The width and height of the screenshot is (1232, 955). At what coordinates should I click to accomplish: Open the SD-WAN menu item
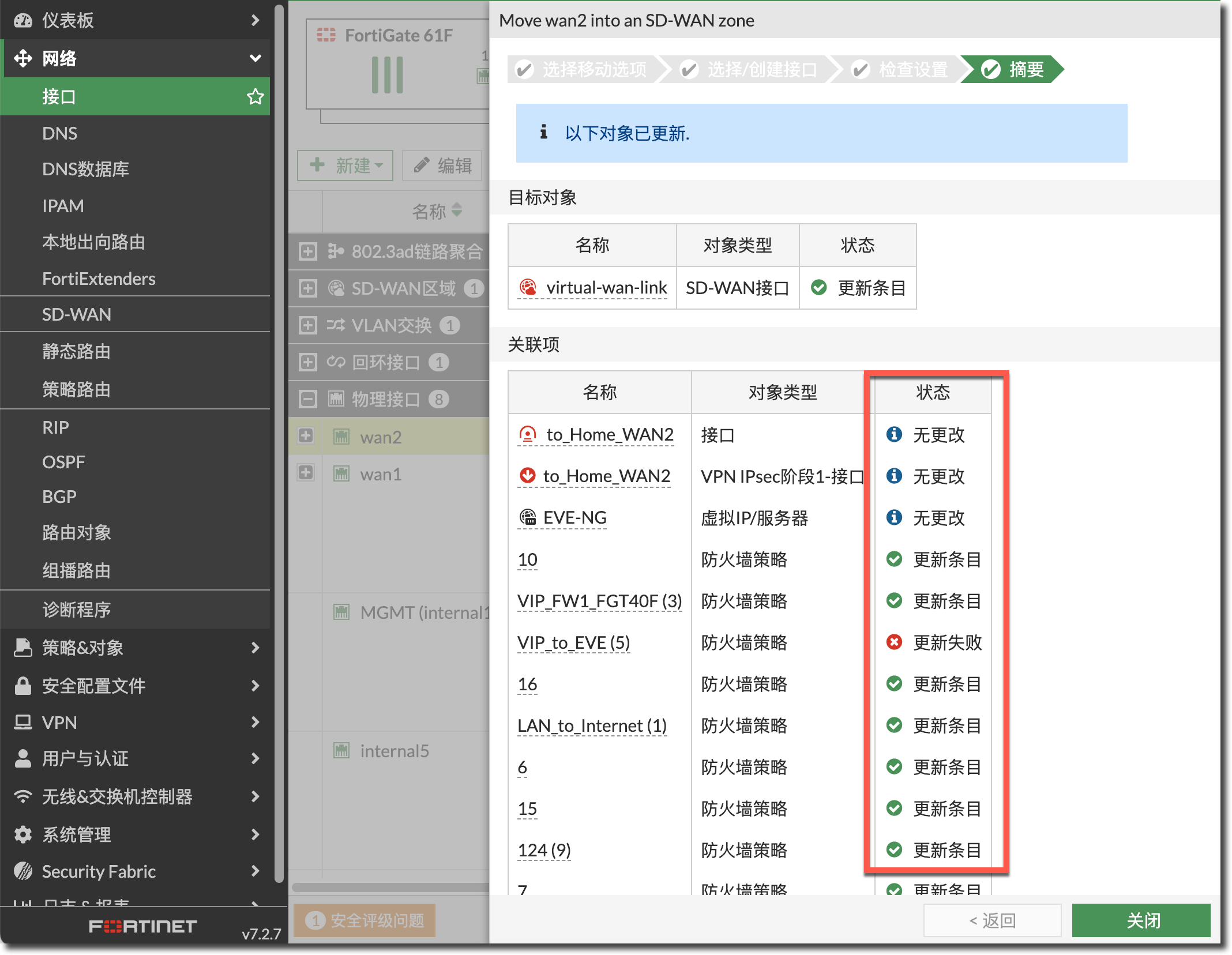point(77,314)
